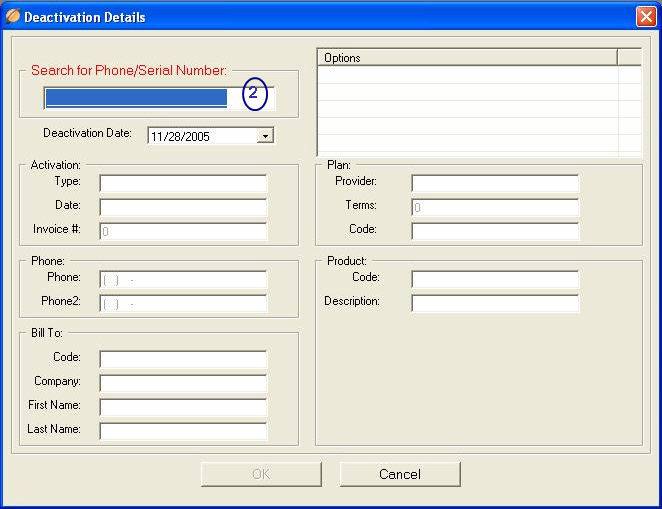
Task: Select the Bill To Company field
Action: coord(183,383)
